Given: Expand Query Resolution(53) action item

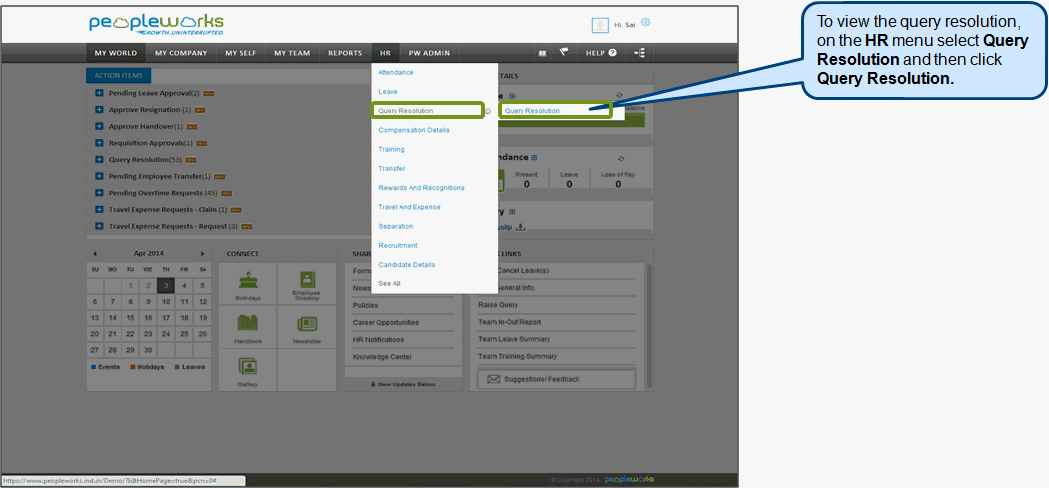Looking at the screenshot, I should pyautogui.click(x=99, y=160).
